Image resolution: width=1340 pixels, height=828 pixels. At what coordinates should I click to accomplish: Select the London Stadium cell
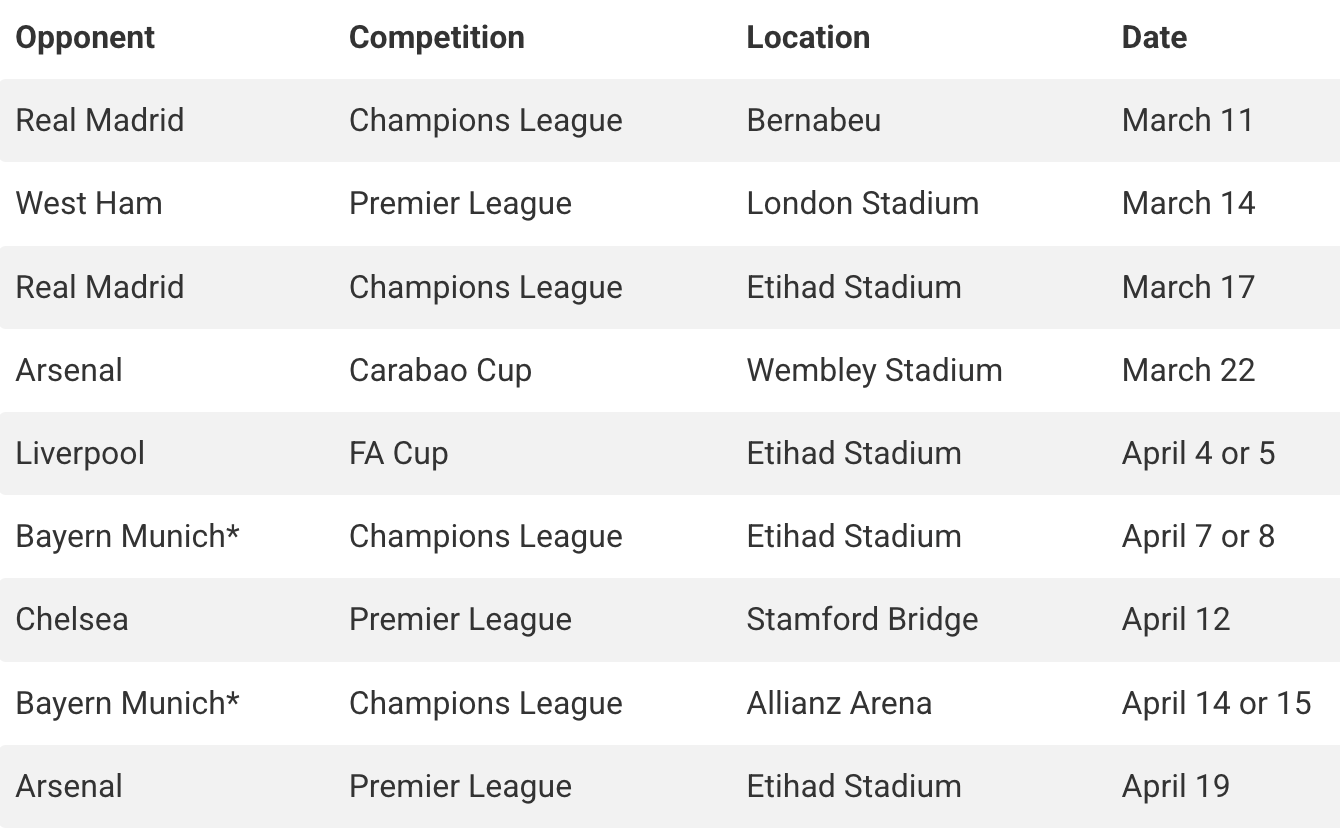click(x=862, y=204)
